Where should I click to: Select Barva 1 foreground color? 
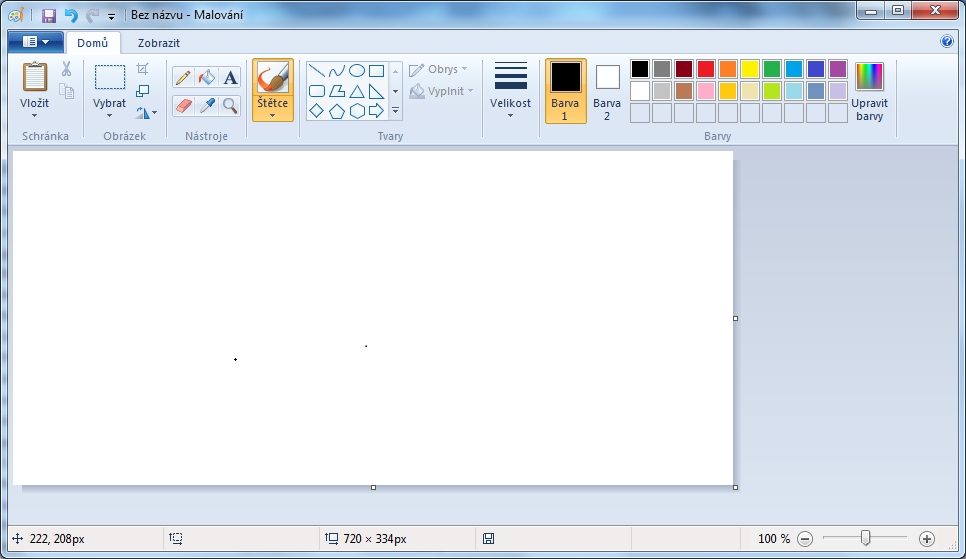[x=566, y=91]
